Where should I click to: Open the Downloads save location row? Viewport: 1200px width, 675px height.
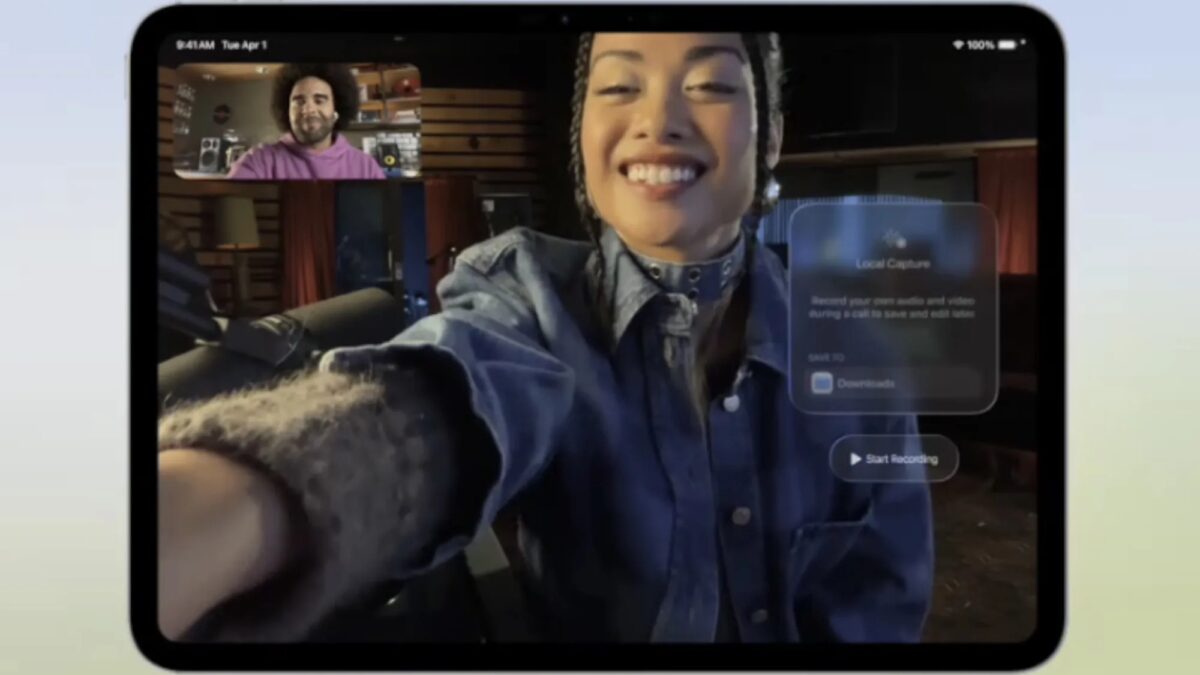[x=894, y=383]
